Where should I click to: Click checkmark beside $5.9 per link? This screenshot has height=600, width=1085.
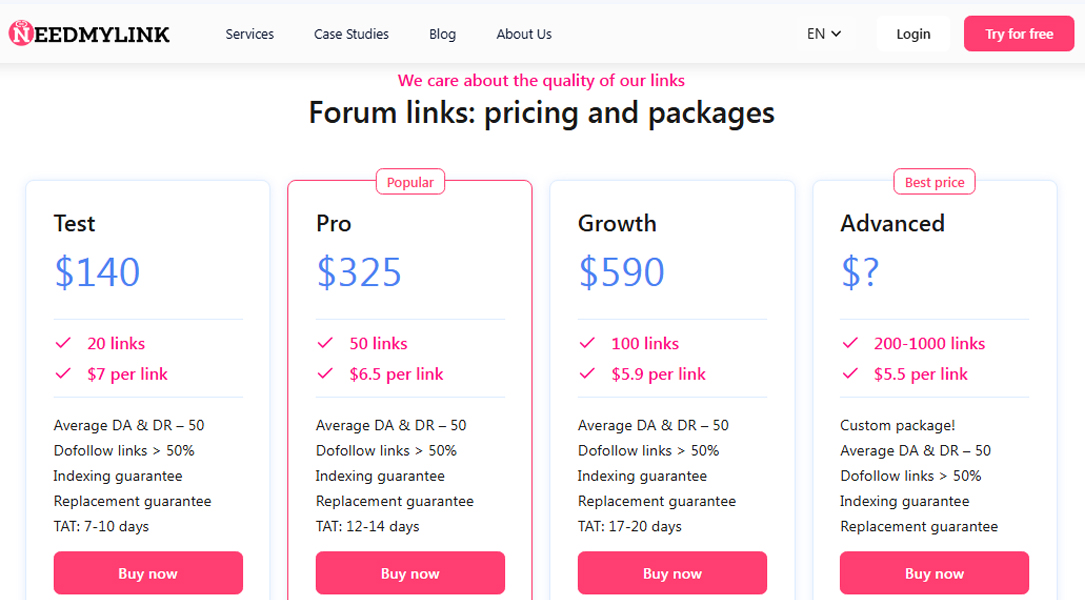pos(587,374)
